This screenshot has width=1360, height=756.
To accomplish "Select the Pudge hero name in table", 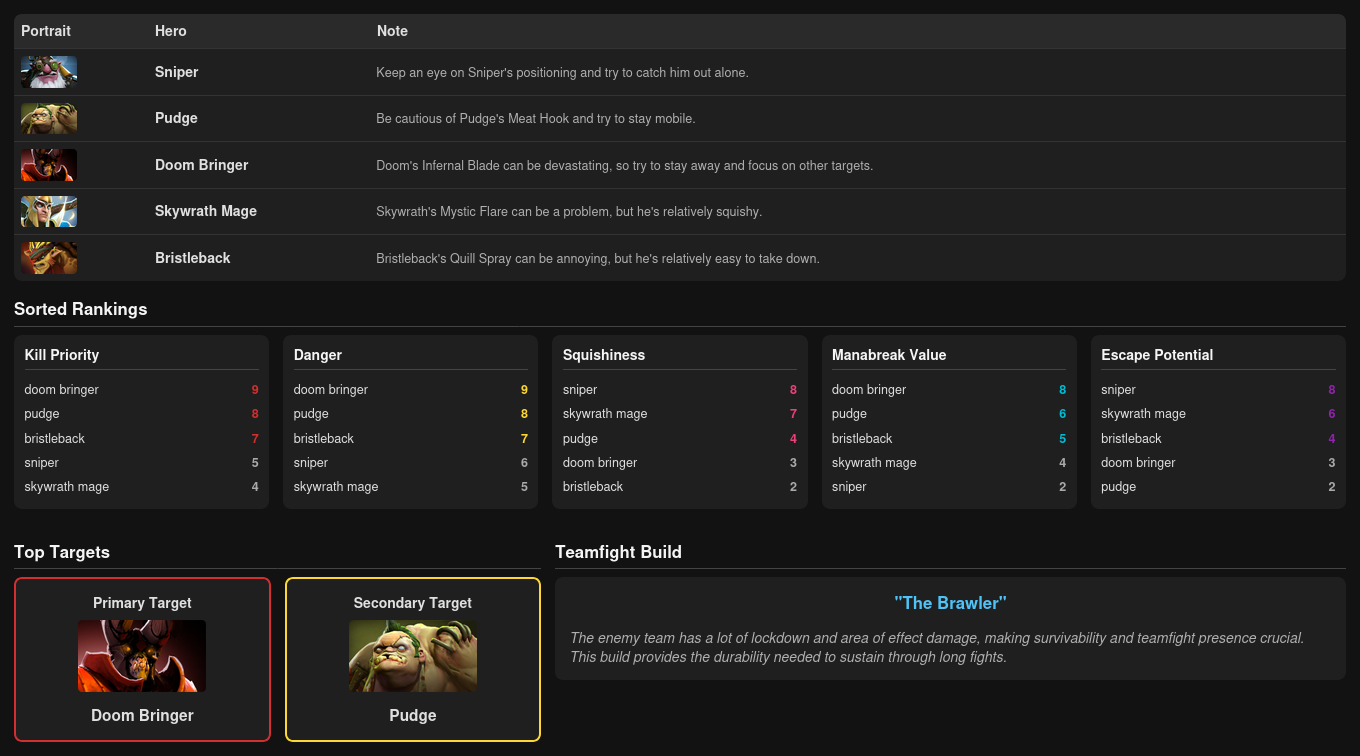I will pyautogui.click(x=176, y=118).
